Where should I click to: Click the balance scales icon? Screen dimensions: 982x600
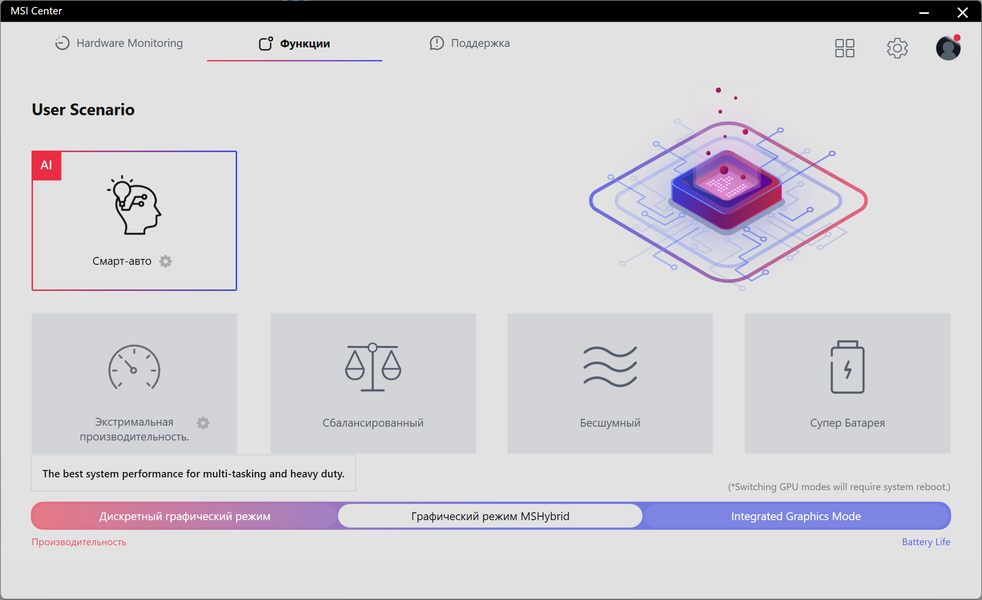(x=373, y=368)
